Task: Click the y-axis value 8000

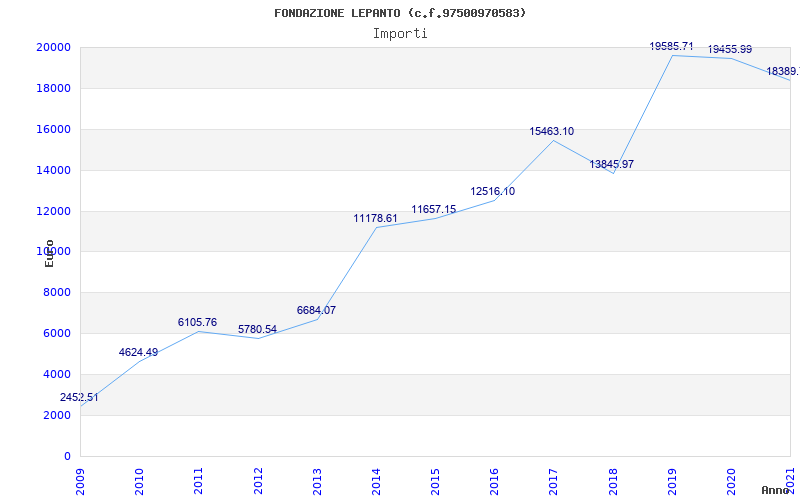Action: pos(56,292)
